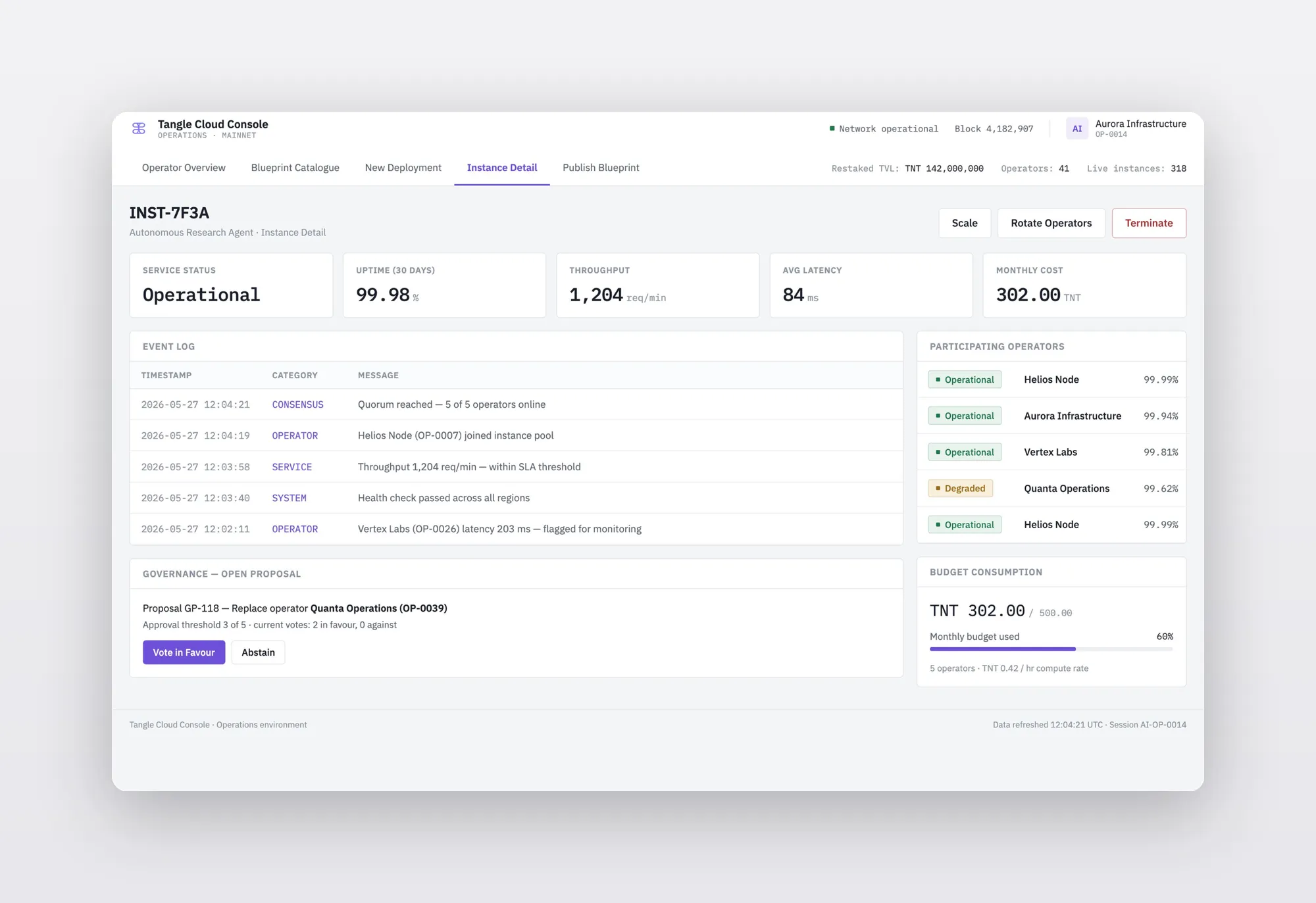Select 'Vertex Labs (OP-0026) latency 203 ms' entry
This screenshot has height=903, width=1316.
pyautogui.click(x=499, y=529)
